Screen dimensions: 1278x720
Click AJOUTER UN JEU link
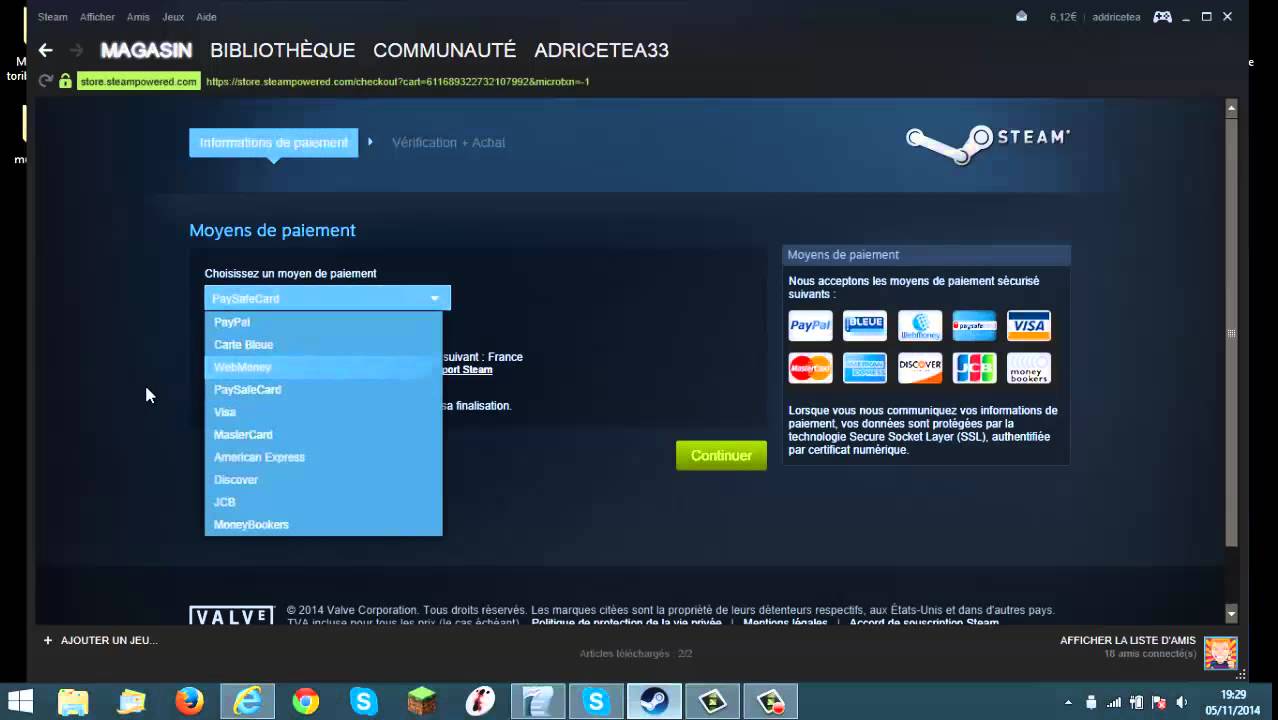109,640
